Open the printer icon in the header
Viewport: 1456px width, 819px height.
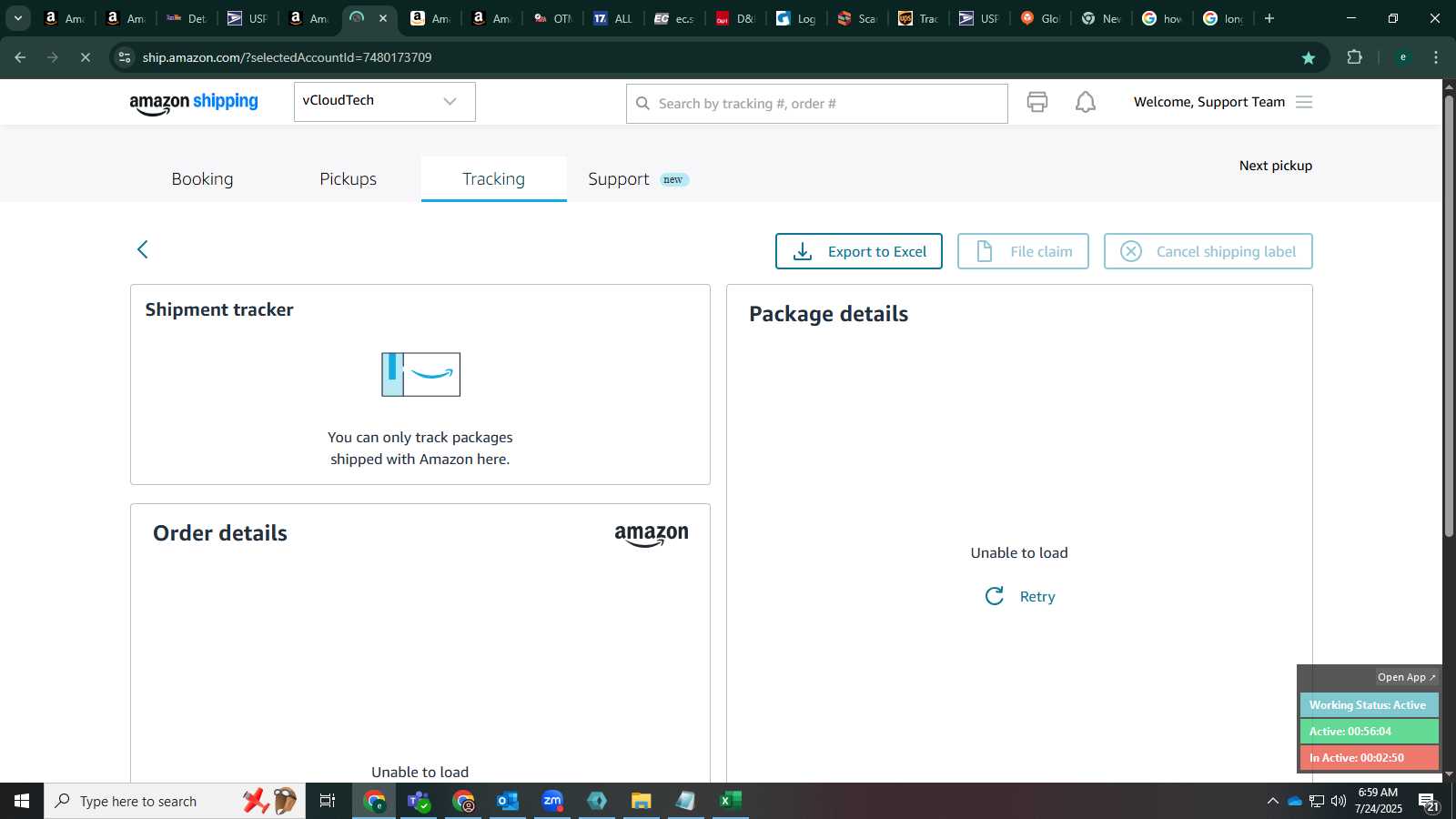click(x=1037, y=102)
